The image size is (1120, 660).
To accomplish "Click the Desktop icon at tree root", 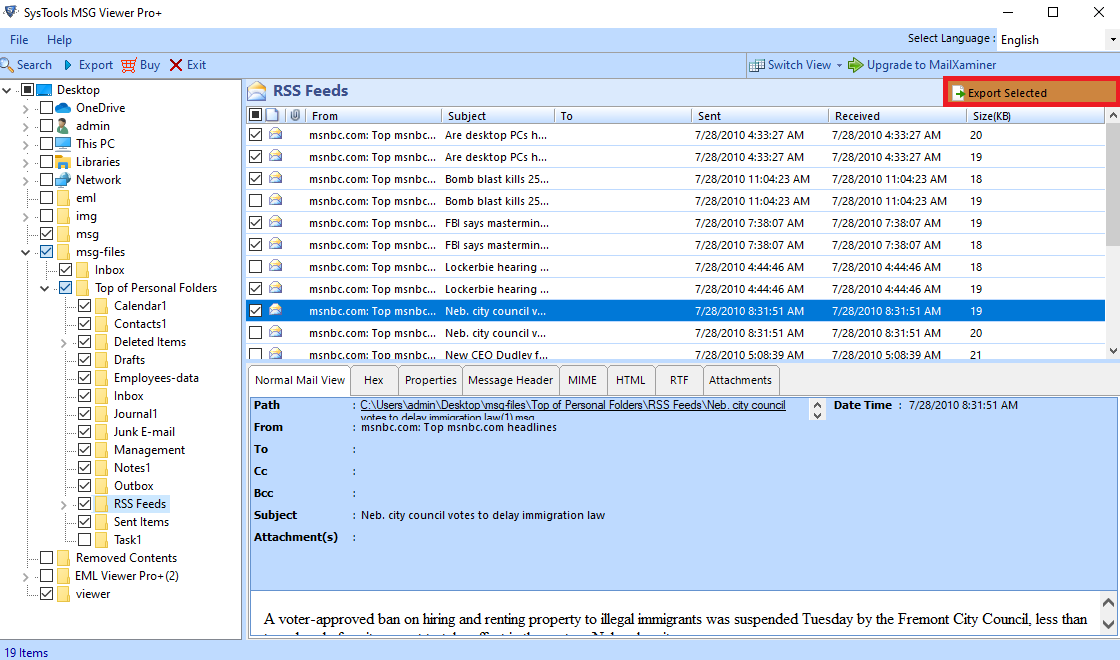I will [x=44, y=90].
